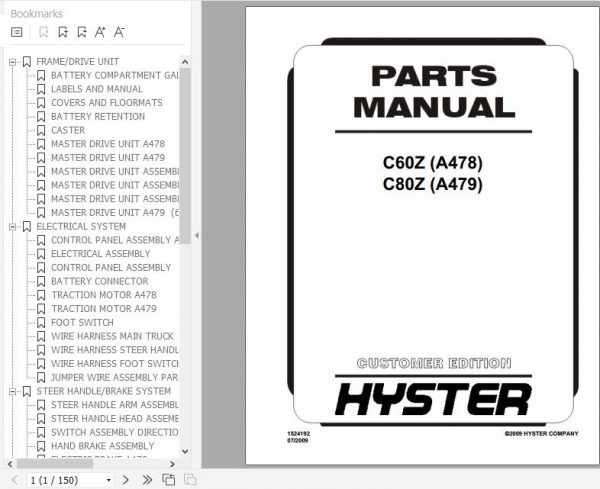600x489 pixels.
Task: Select the BATTERY RETENTION bookmark
Action: pyautogui.click(x=98, y=117)
